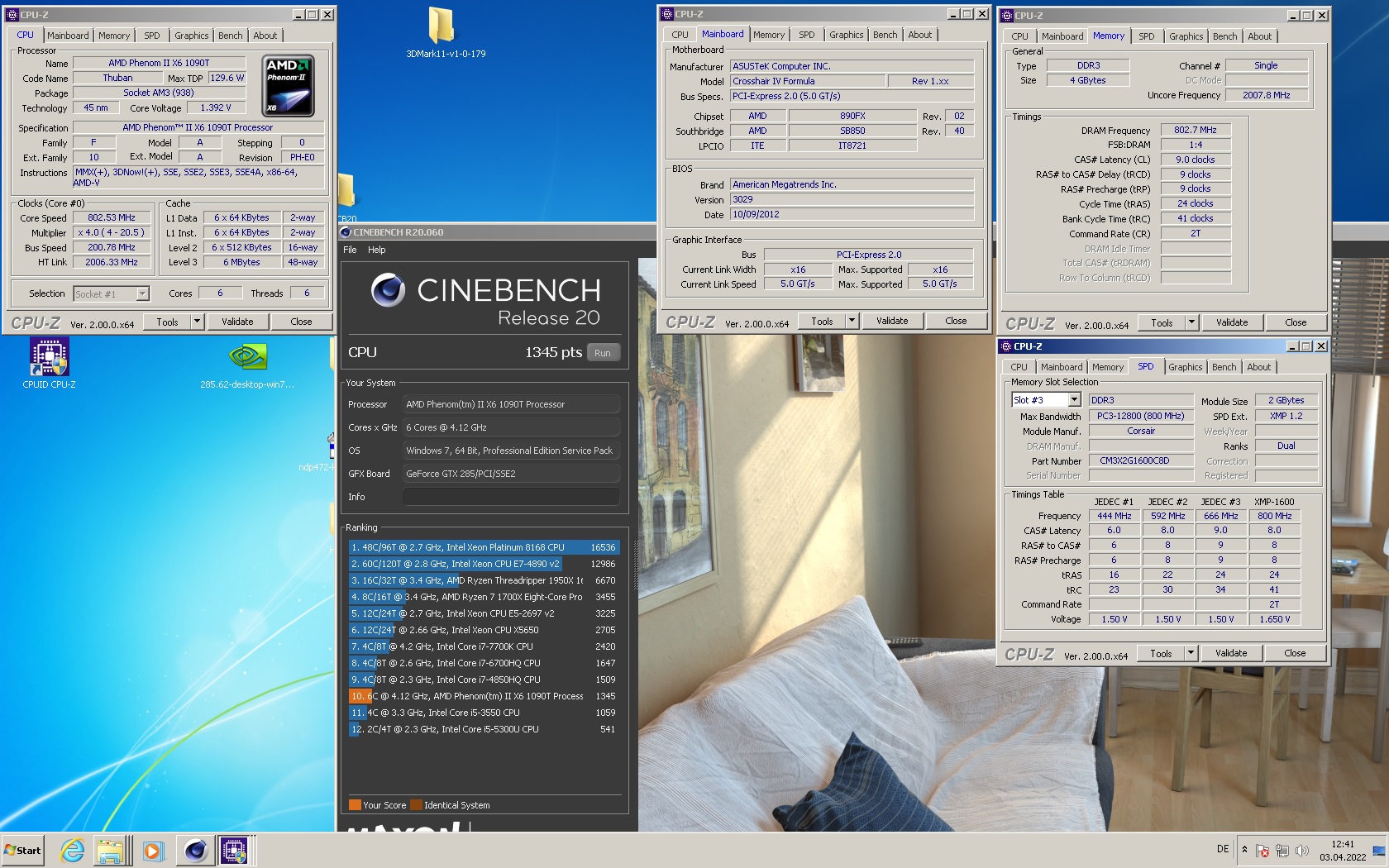
Task: Click Close in the CPU-Z Mainboard window
Action: point(956,321)
